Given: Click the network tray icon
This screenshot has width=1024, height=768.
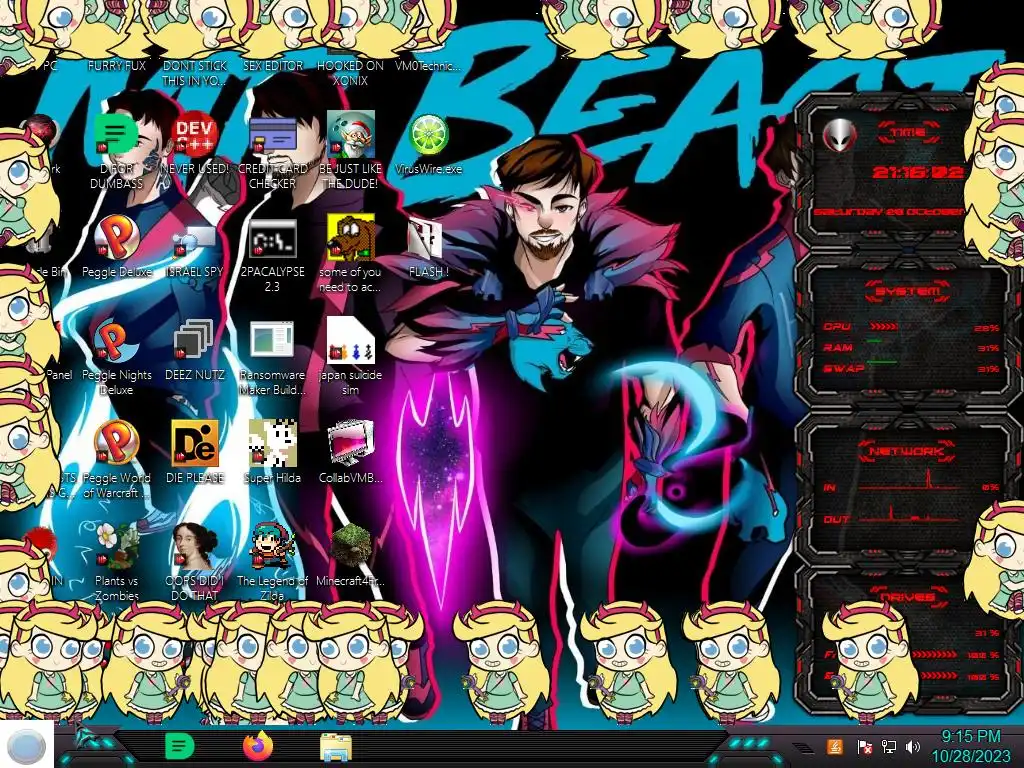Looking at the screenshot, I should point(889,746).
